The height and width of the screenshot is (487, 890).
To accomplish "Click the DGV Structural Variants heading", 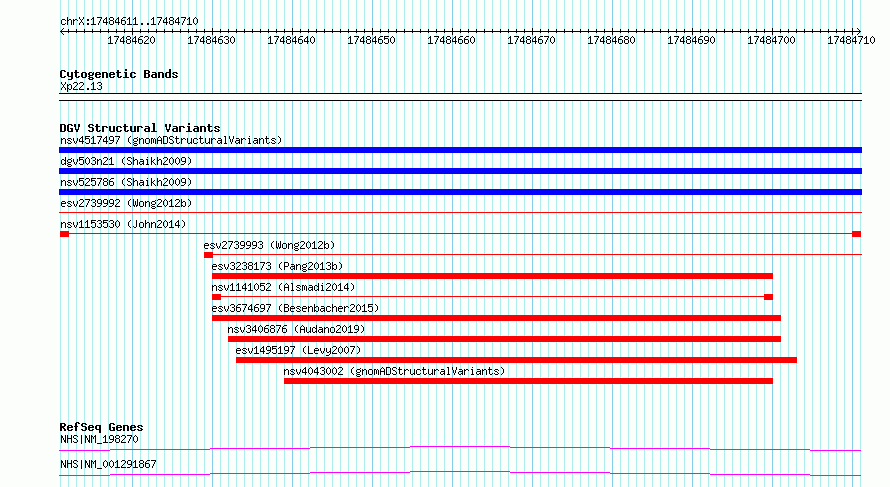I will (x=140, y=128).
